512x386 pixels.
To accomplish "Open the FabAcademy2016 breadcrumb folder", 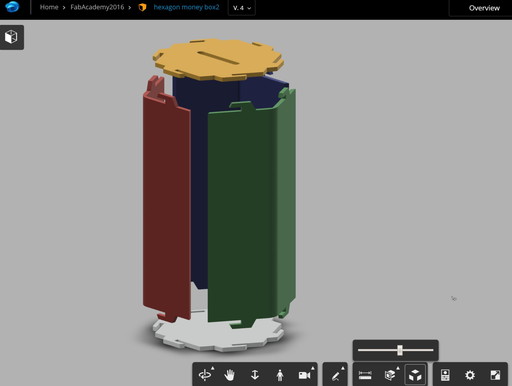I will click(x=97, y=7).
